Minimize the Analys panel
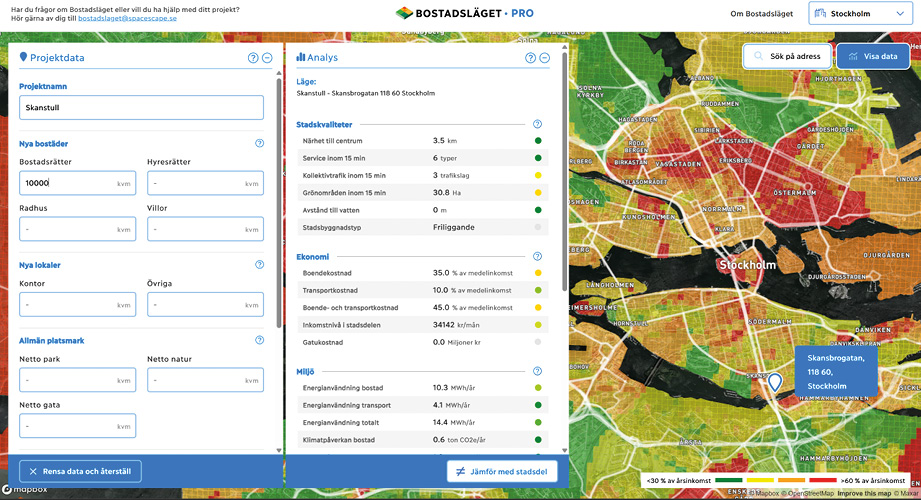The image size is (921, 500). click(545, 58)
